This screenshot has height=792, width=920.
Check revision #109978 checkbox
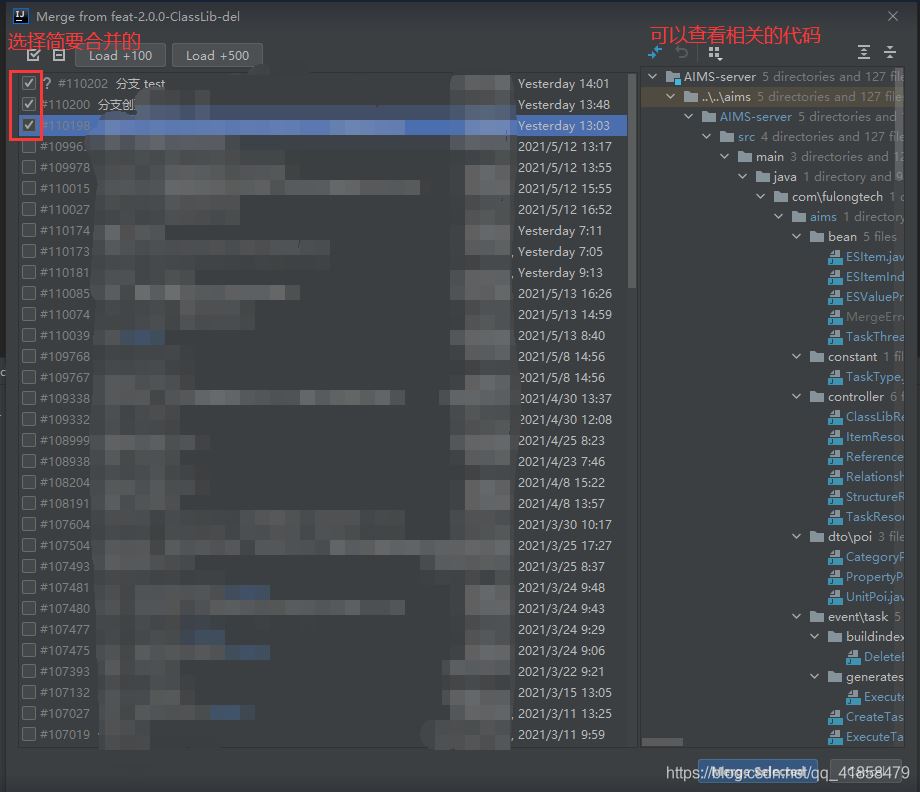pos(29,167)
